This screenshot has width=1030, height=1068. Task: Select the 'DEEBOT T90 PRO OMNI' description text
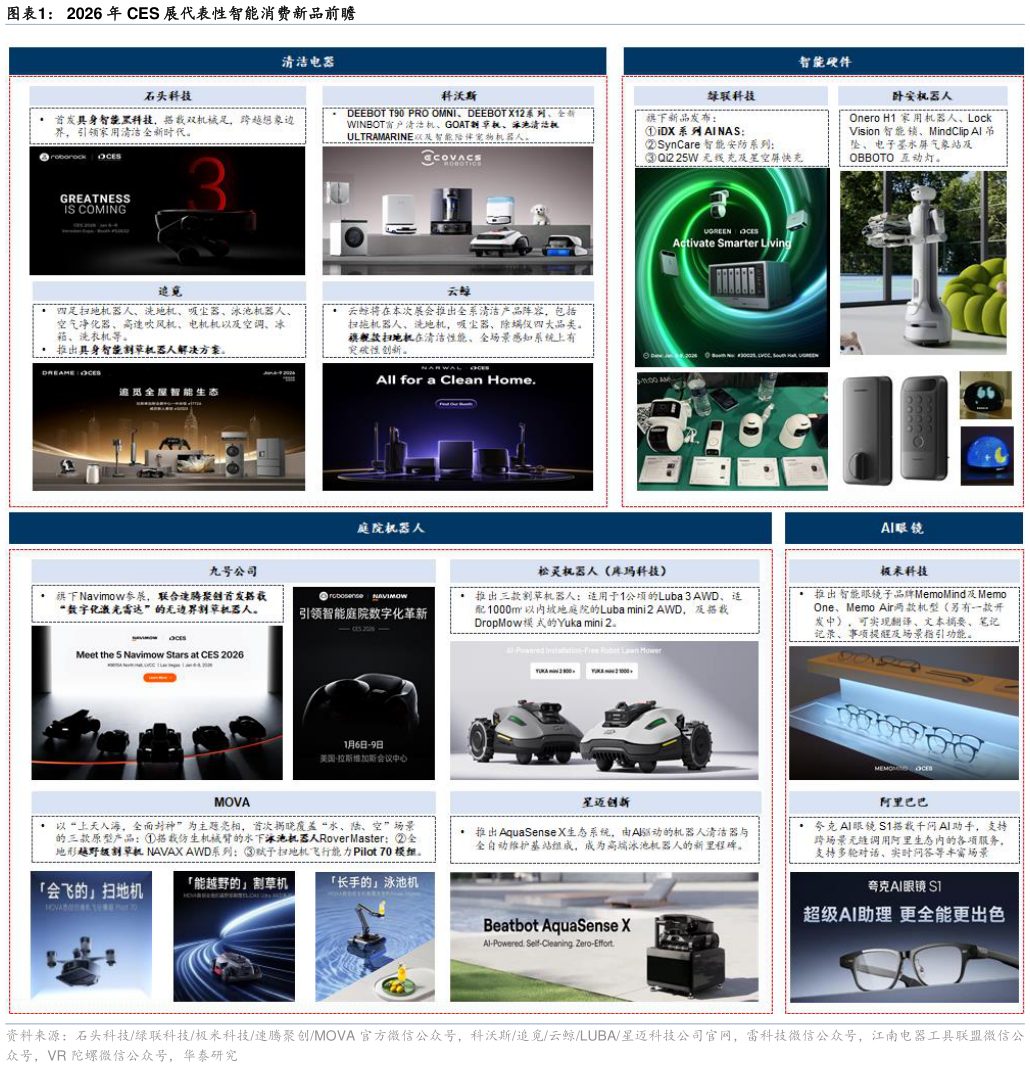coord(458,125)
